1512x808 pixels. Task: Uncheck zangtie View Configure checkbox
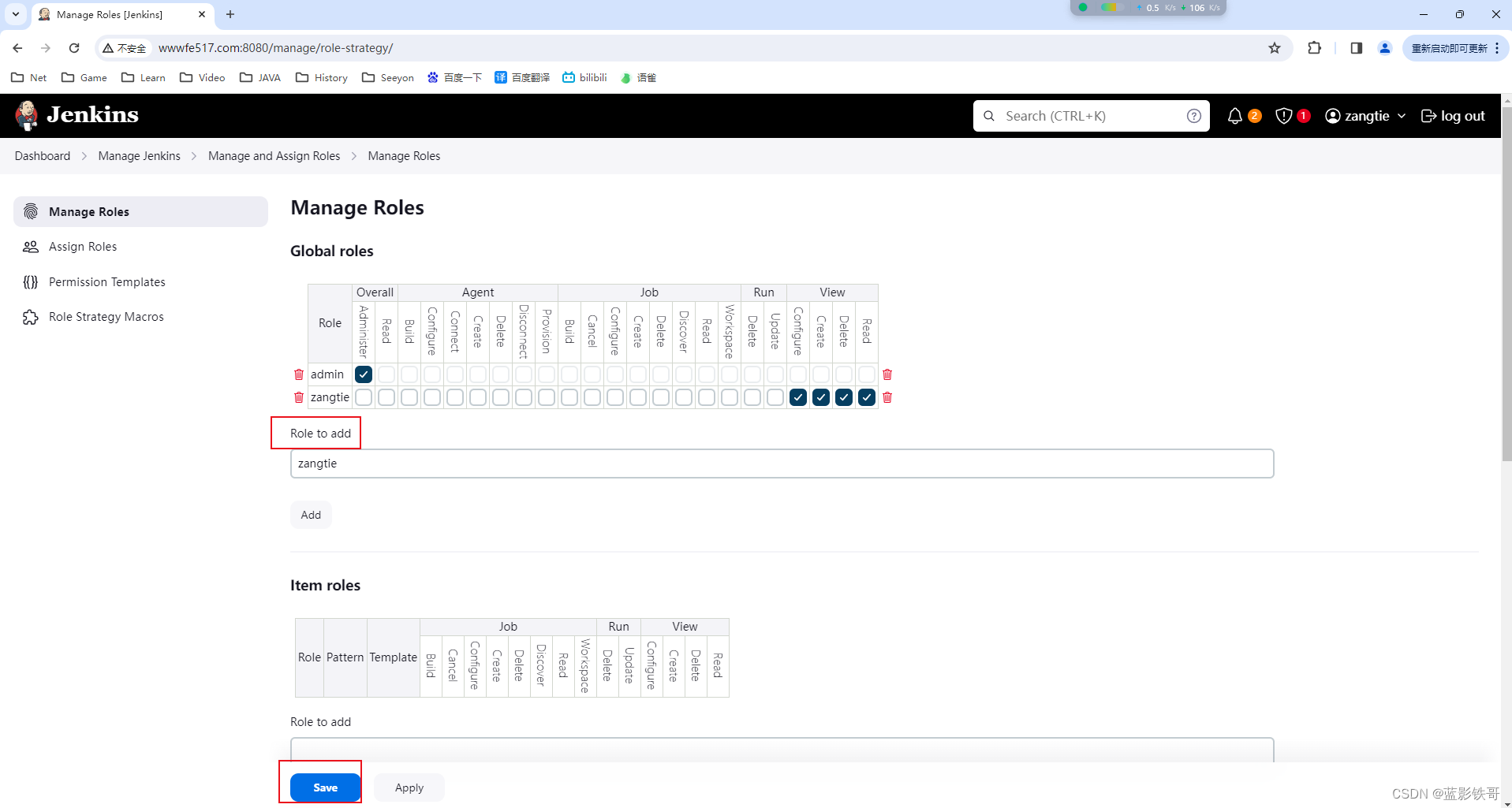pos(798,397)
